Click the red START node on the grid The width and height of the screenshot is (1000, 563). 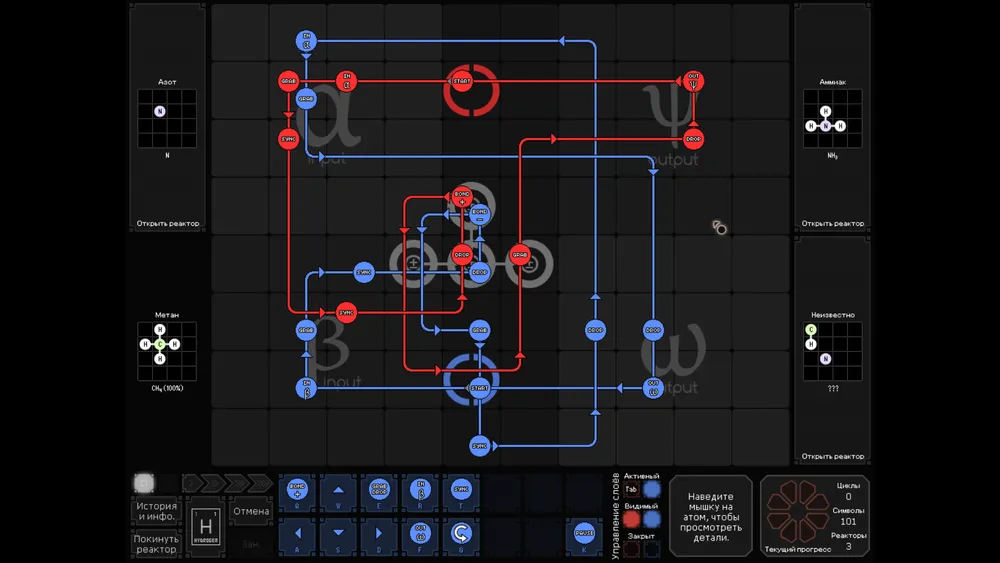tap(461, 81)
